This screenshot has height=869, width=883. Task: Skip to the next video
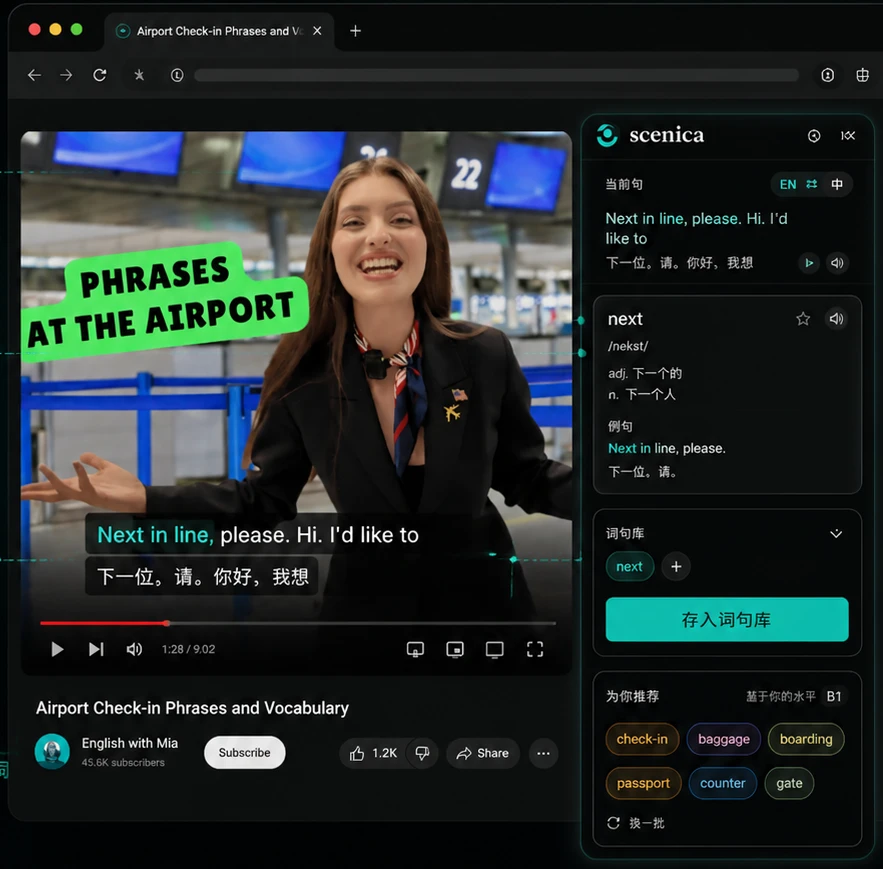point(96,649)
